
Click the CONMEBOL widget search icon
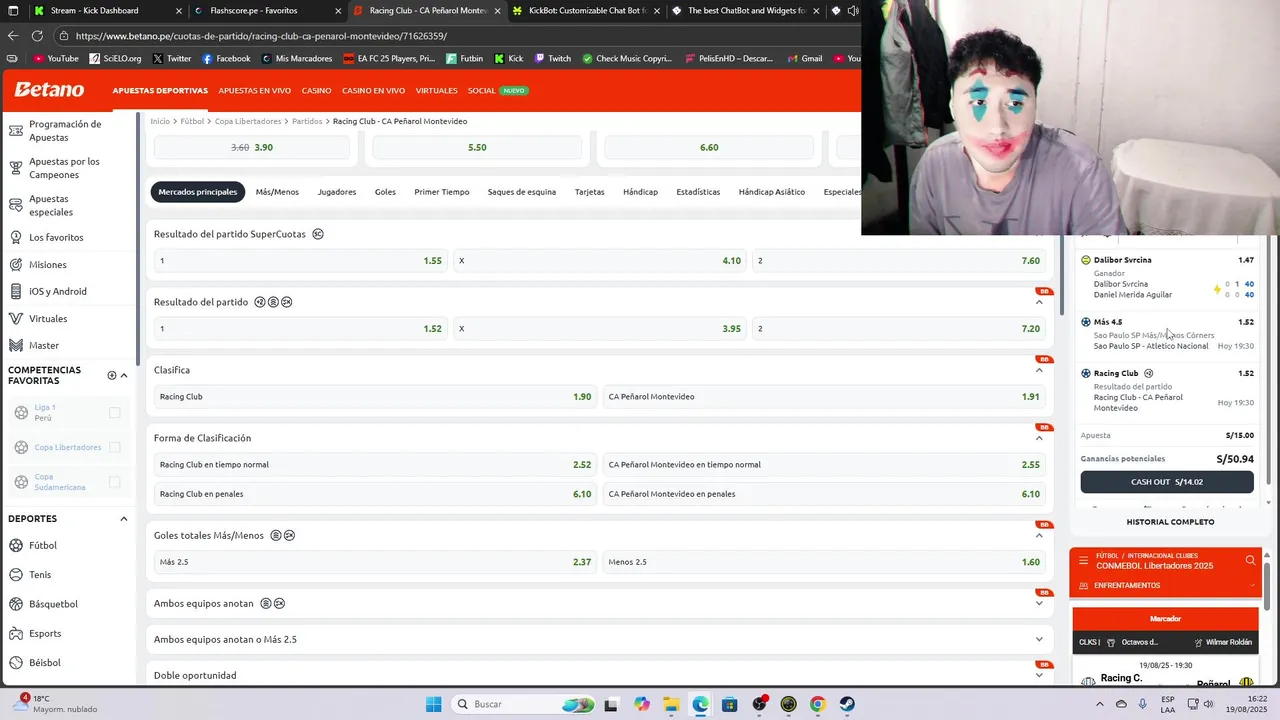coord(1250,560)
